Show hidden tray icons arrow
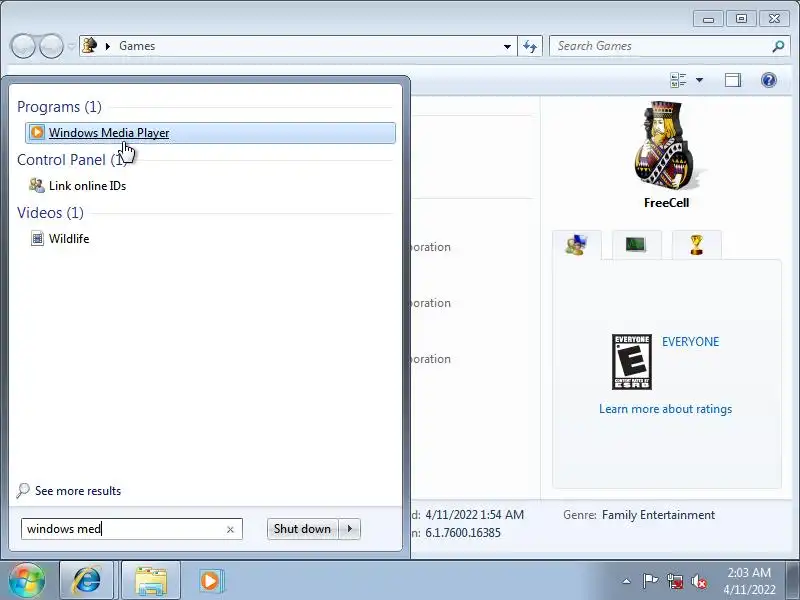Image resolution: width=800 pixels, height=600 pixels. [627, 581]
